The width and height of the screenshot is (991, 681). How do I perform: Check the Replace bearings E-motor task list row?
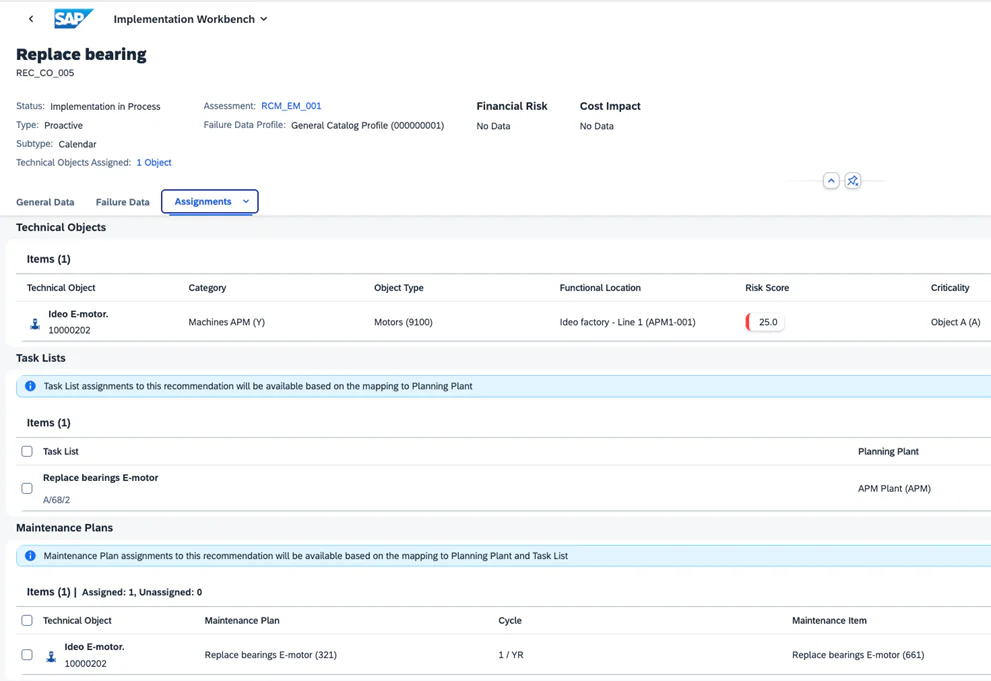pos(27,488)
